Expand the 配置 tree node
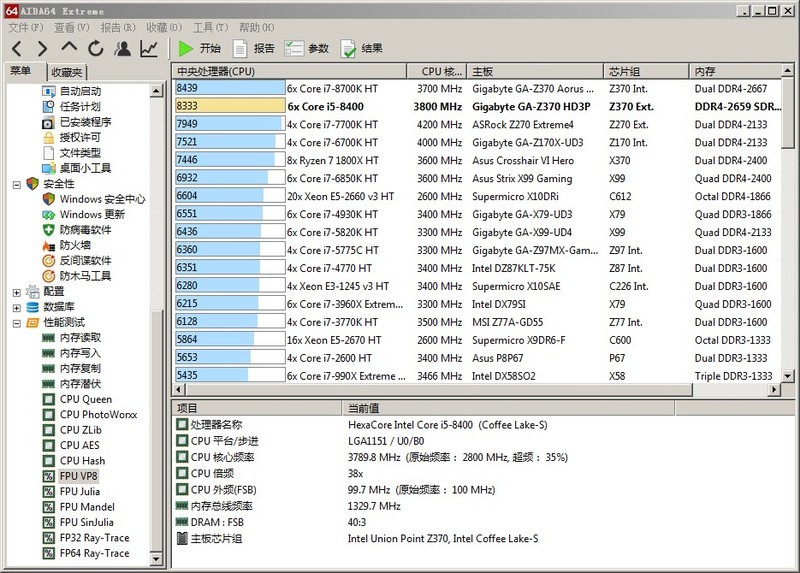The height and width of the screenshot is (573, 800). 16,292
